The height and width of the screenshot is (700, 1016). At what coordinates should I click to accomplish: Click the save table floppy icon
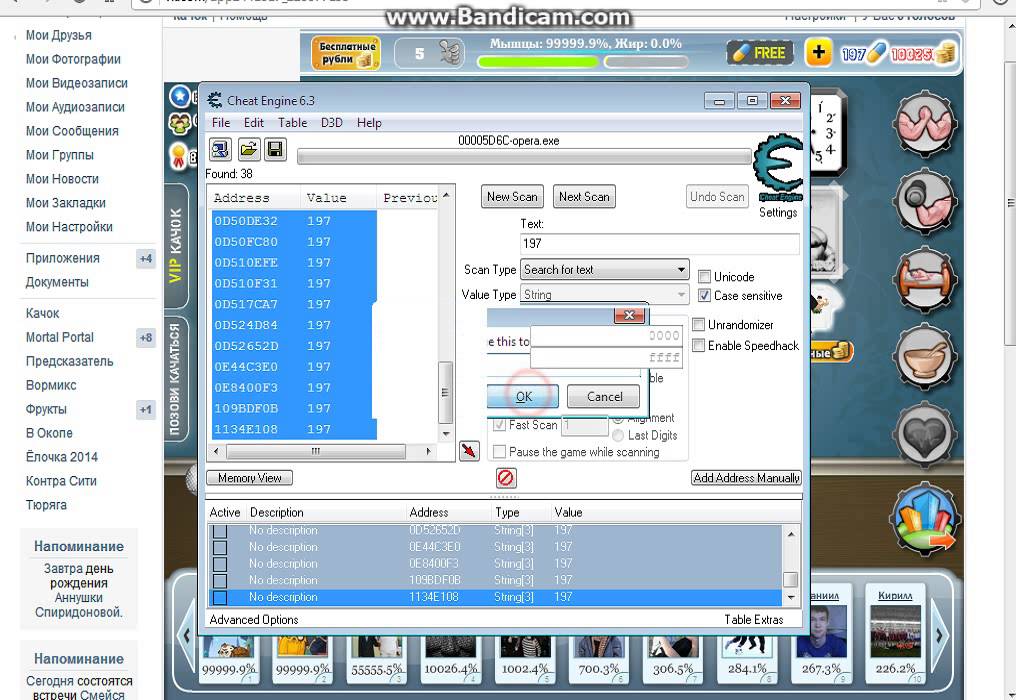point(275,150)
